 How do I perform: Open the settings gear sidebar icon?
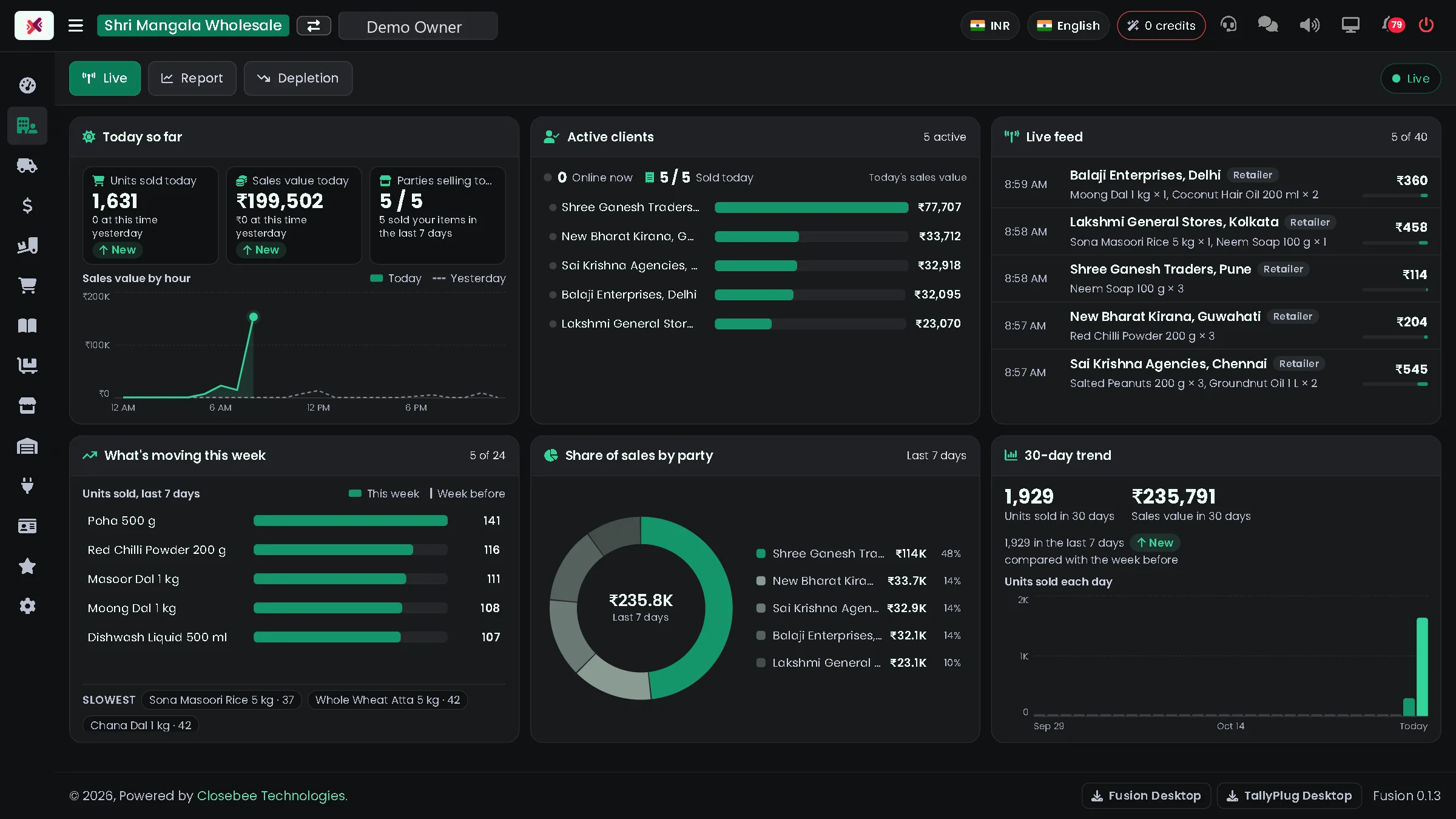pos(27,606)
